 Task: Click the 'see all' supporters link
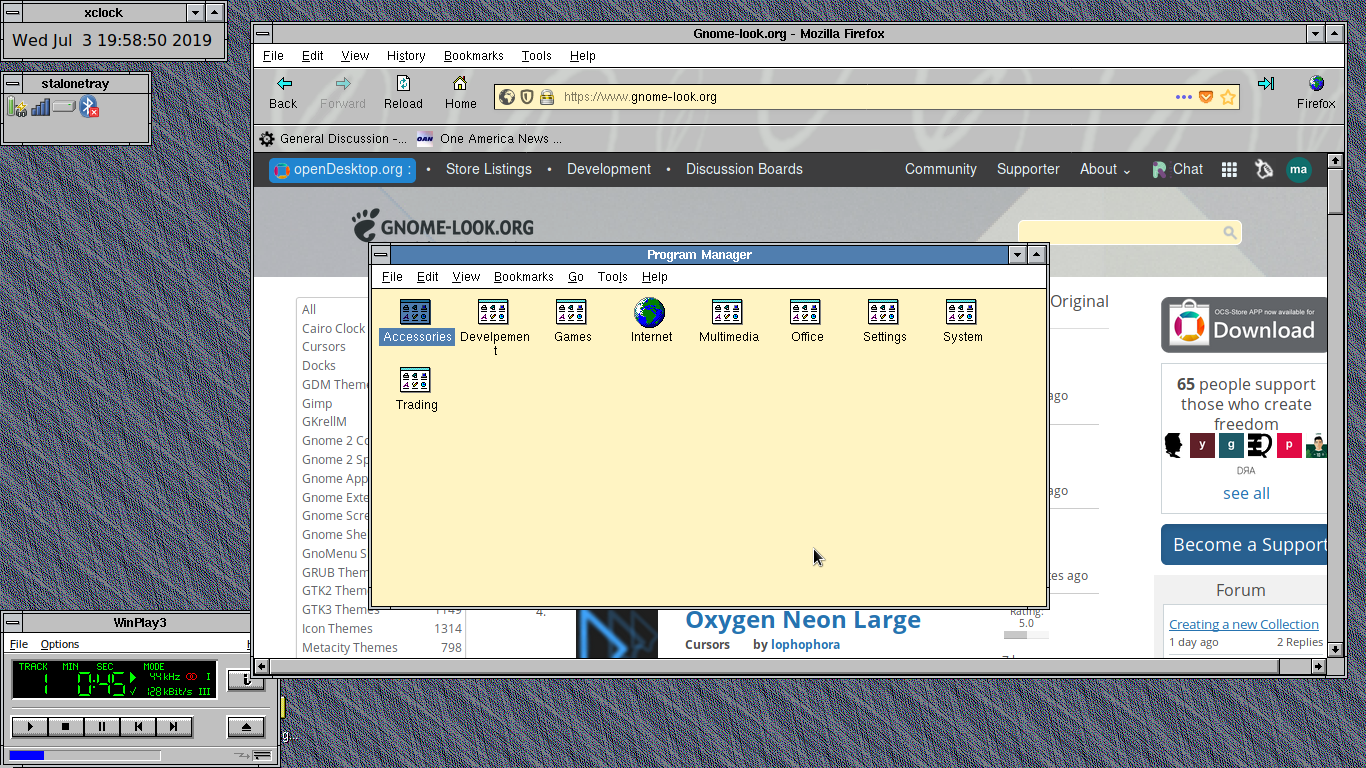point(1246,493)
